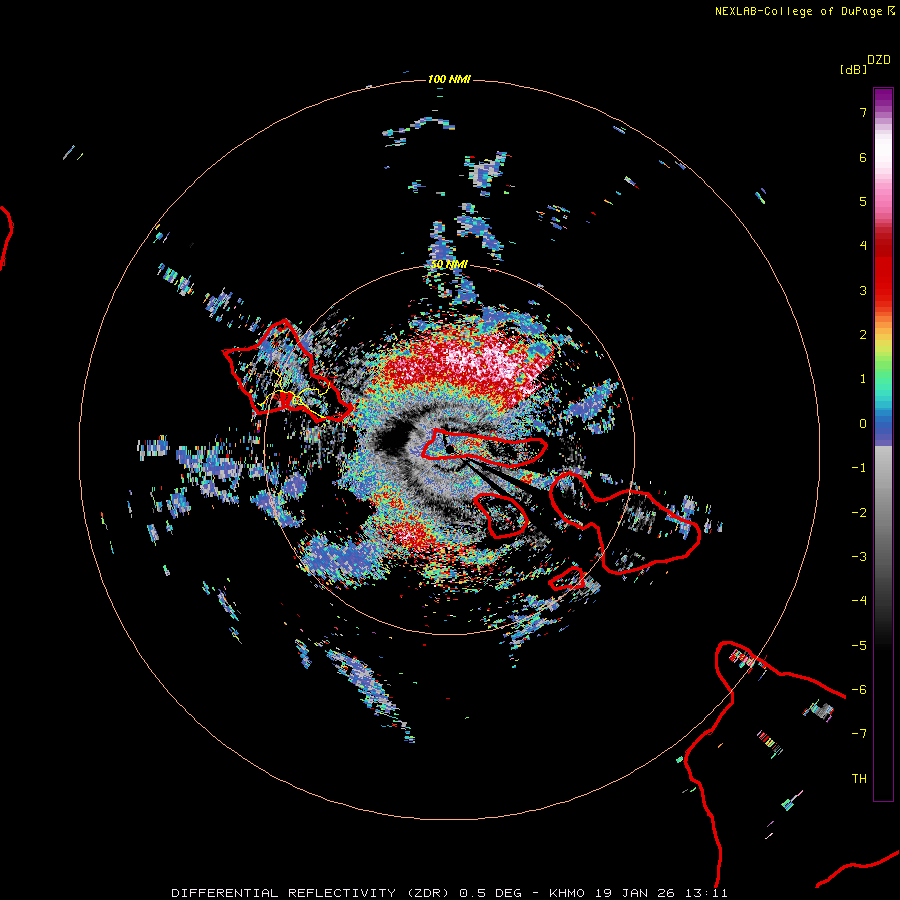This screenshot has height=900, width=900.
Task: Select the -2 value on the scale
Action: [859, 513]
